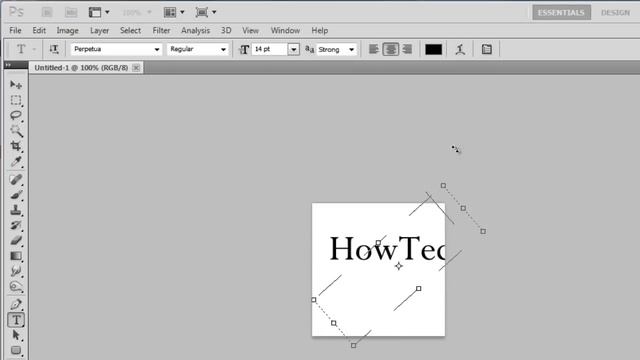Select the Path Selection tool

coord(16,335)
